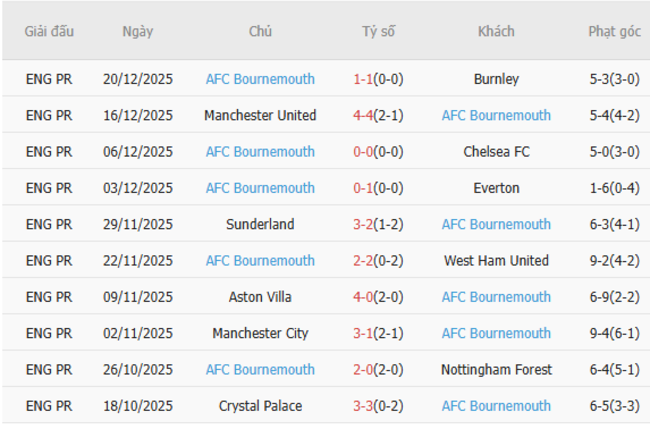The image size is (650, 429).
Task: Open the Everton team link
Action: tap(496, 188)
